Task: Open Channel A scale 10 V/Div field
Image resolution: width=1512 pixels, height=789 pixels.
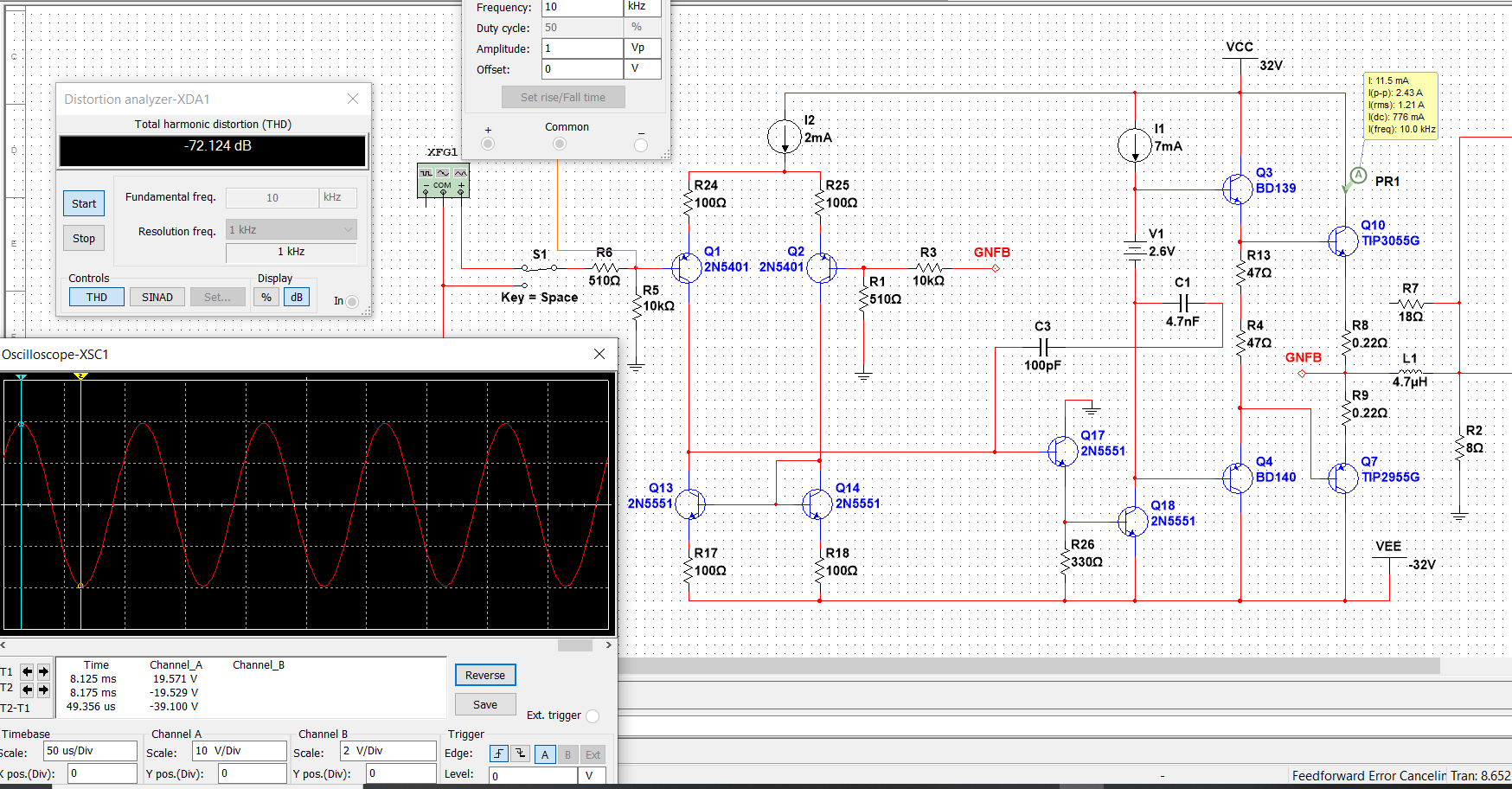Action: click(240, 751)
